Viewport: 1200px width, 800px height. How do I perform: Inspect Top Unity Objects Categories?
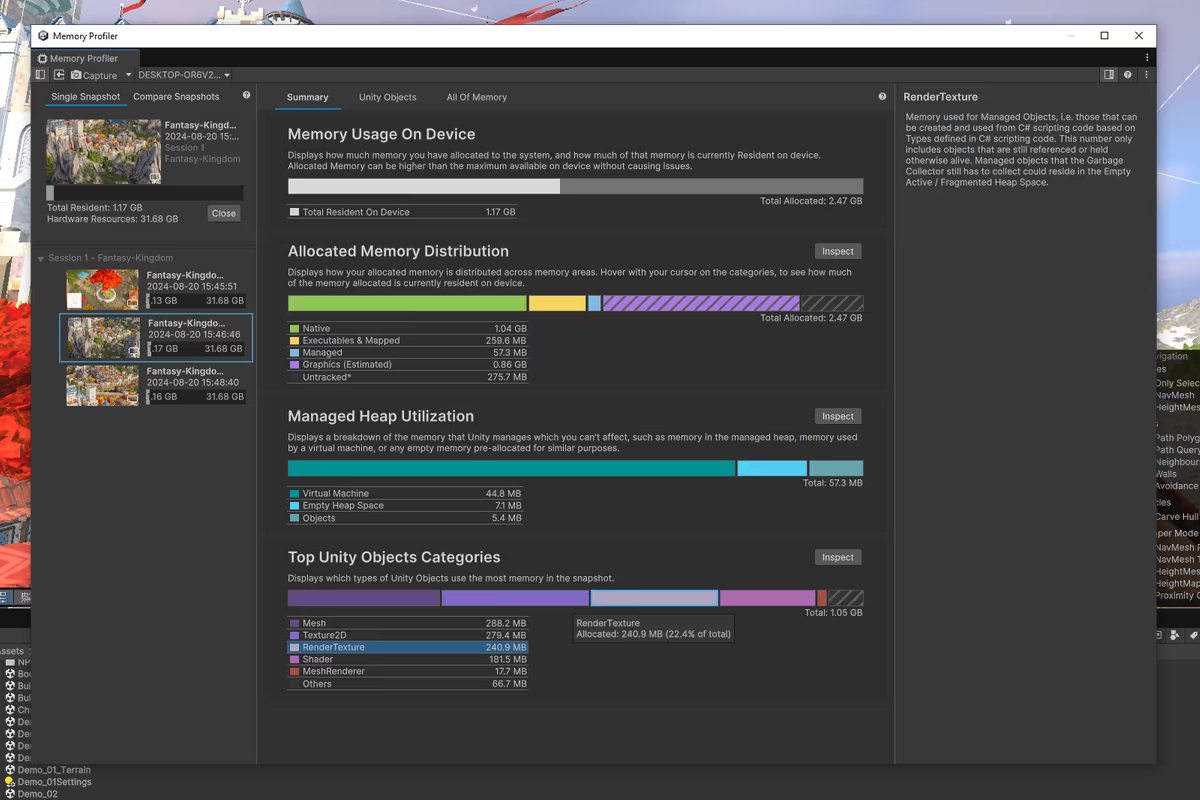[838, 557]
